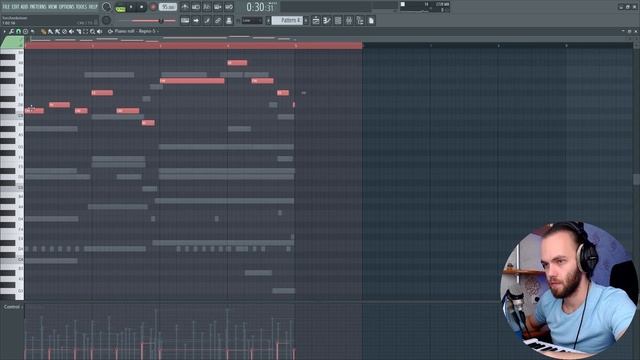Select the Draw pencil tool
This screenshot has height=360, width=640.
coord(43,31)
